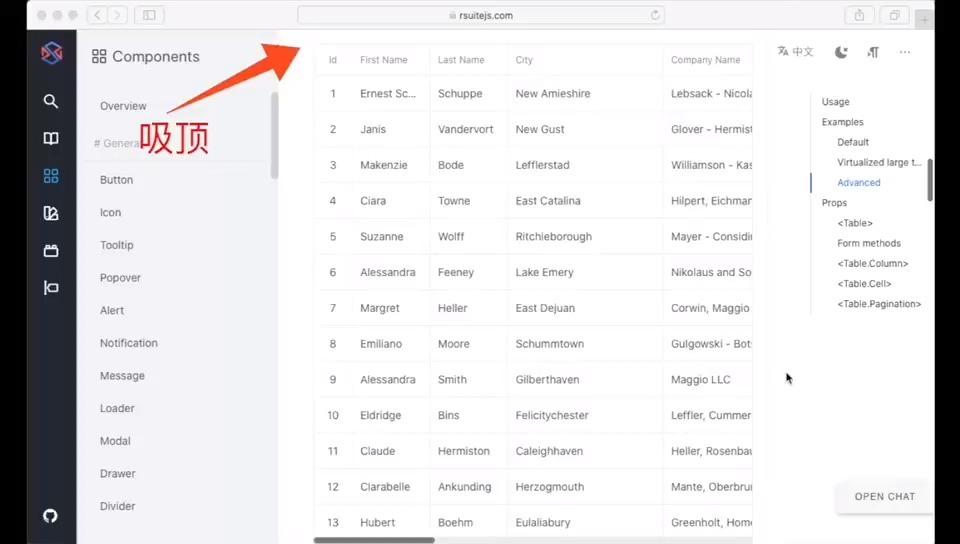The height and width of the screenshot is (544, 960).
Task: Click the React Suite logo icon
Action: coord(51,53)
